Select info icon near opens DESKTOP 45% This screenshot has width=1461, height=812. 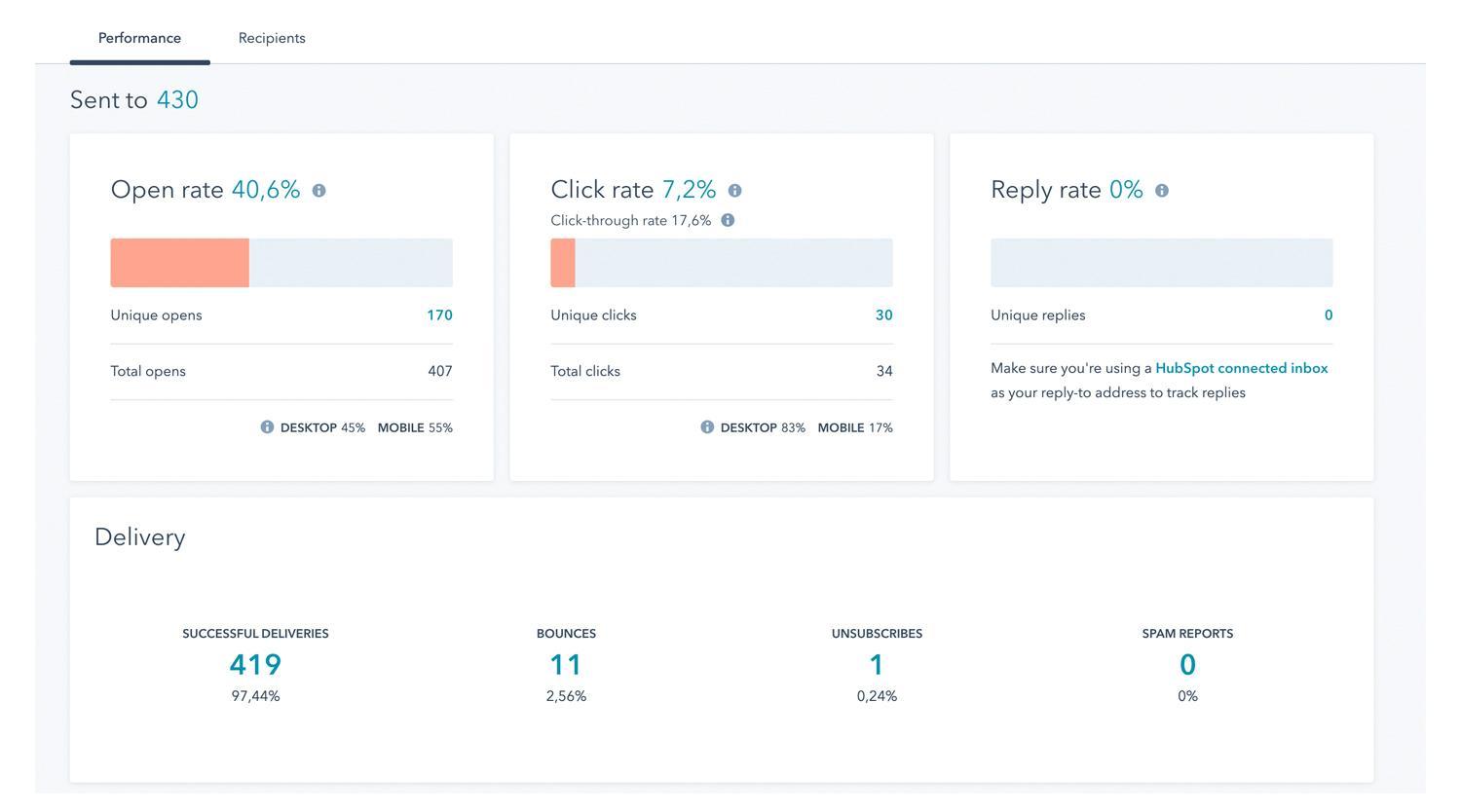pyautogui.click(x=267, y=427)
